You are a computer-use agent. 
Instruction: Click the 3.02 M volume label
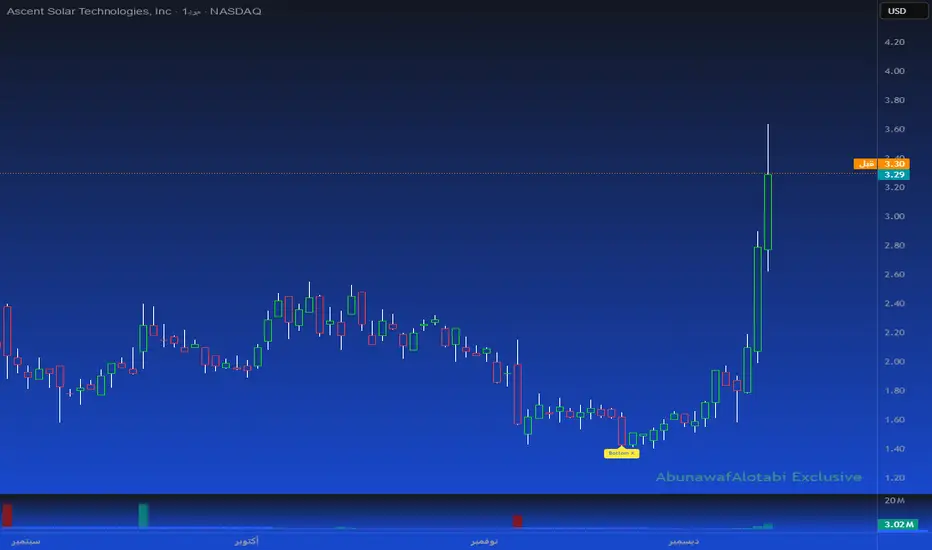coord(898,524)
